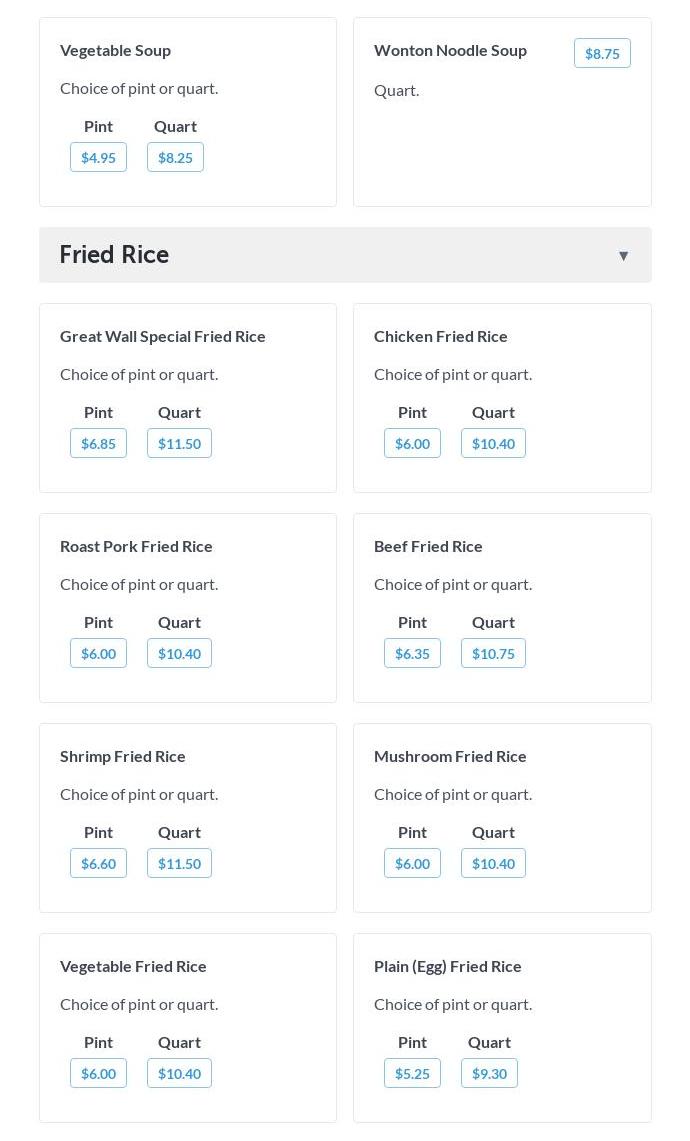Add Wonton Noodle Soup for $8.75
This screenshot has width=690, height=1141.
602,54
